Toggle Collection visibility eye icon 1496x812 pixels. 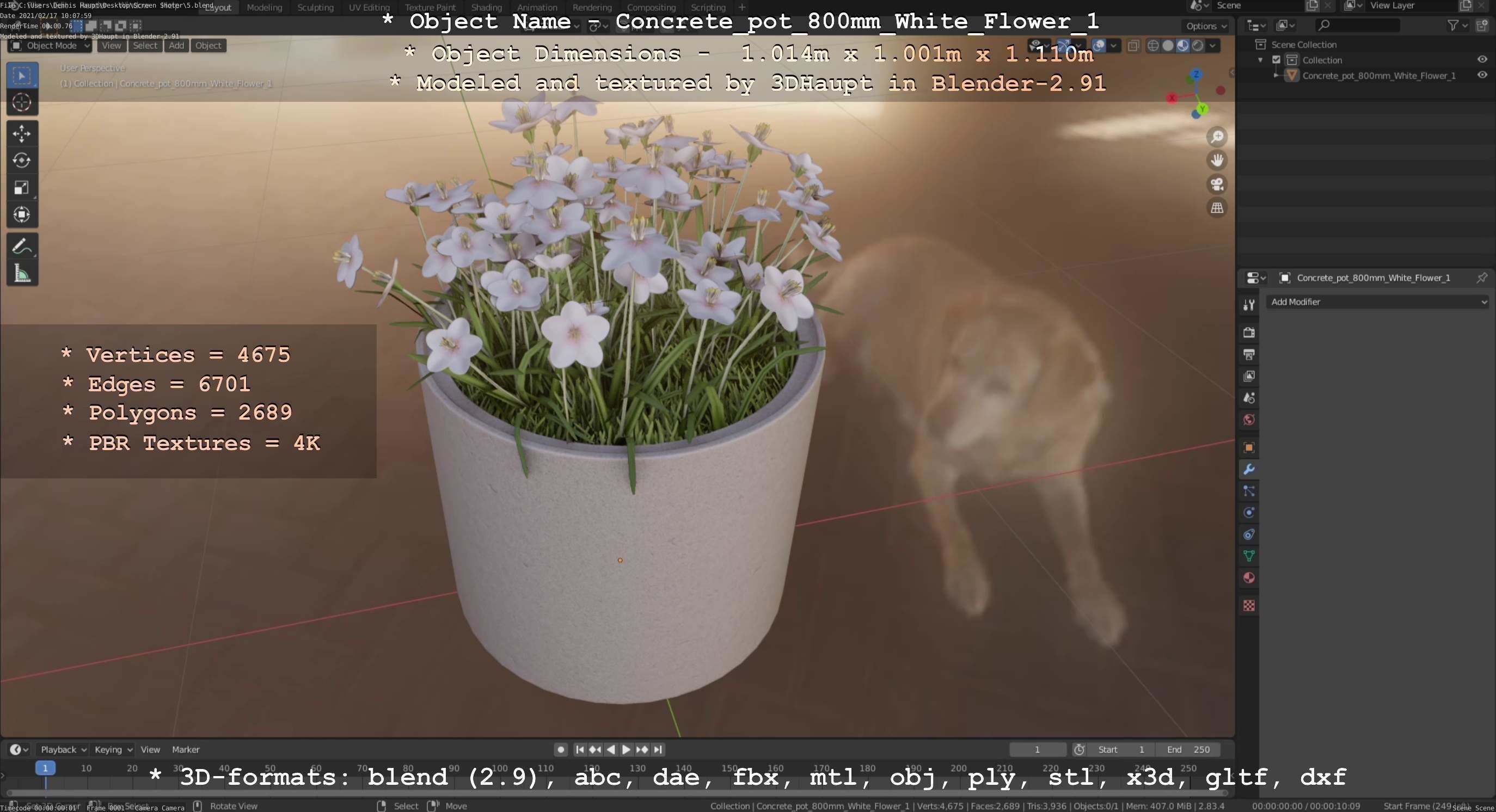pyautogui.click(x=1481, y=60)
